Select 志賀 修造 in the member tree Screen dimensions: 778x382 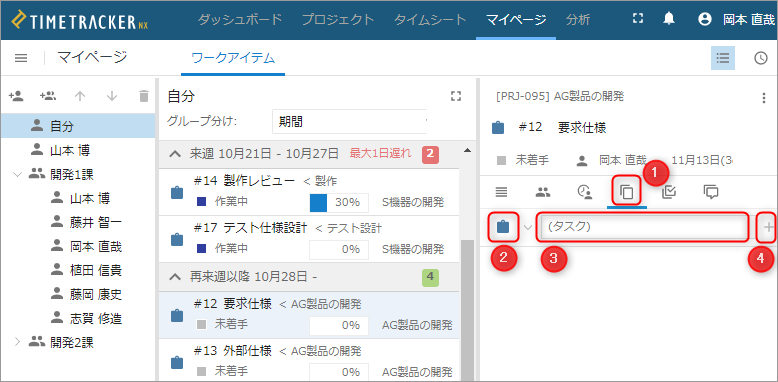coord(96,318)
